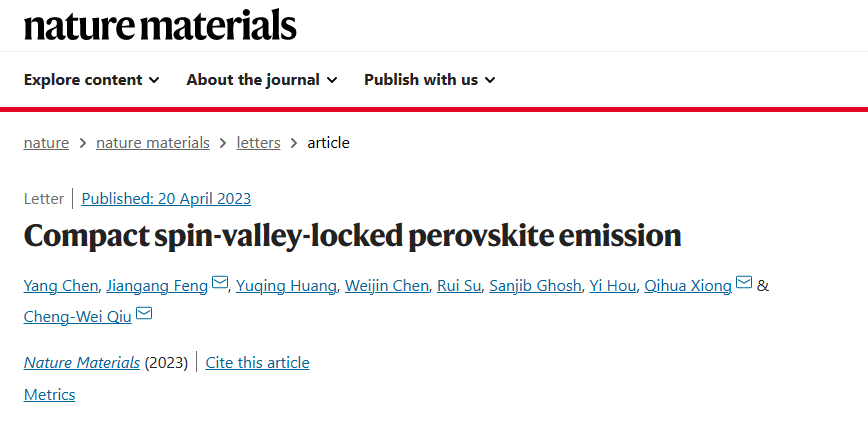
Task: Click the Published: 20 April 2023 link
Action: click(166, 198)
